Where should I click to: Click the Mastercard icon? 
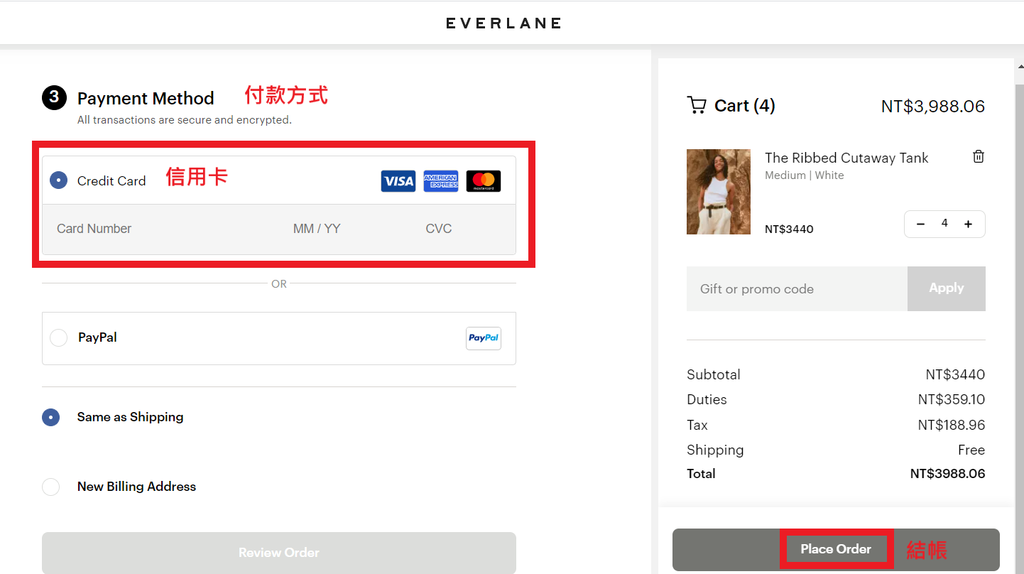483,181
